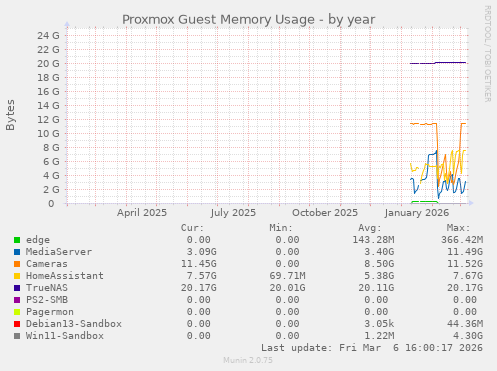497x371 pixels.
Task: Click TrueNAS average value 20.11G
Action: [x=376, y=288]
